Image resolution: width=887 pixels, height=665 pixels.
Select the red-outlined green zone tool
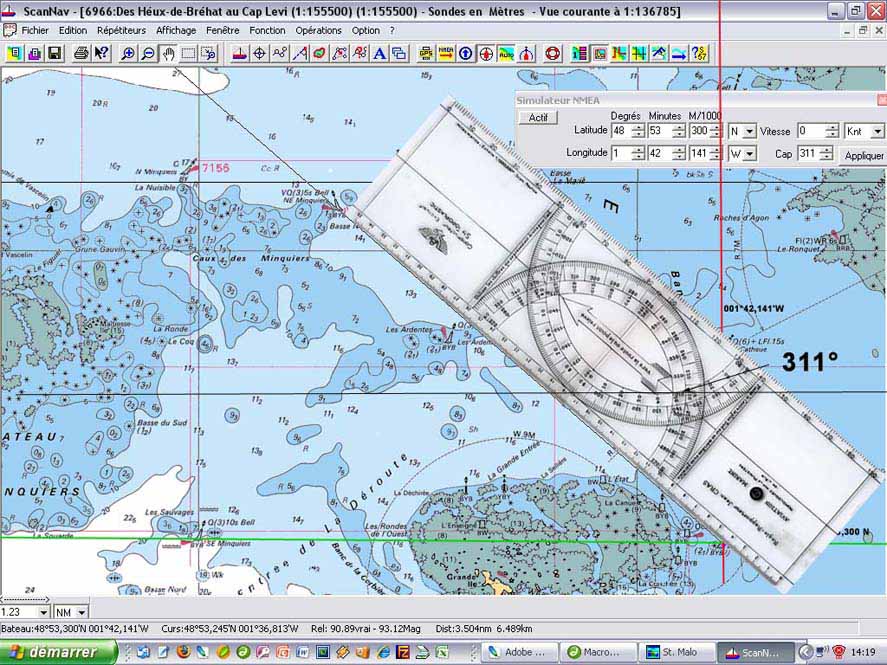click(x=320, y=54)
